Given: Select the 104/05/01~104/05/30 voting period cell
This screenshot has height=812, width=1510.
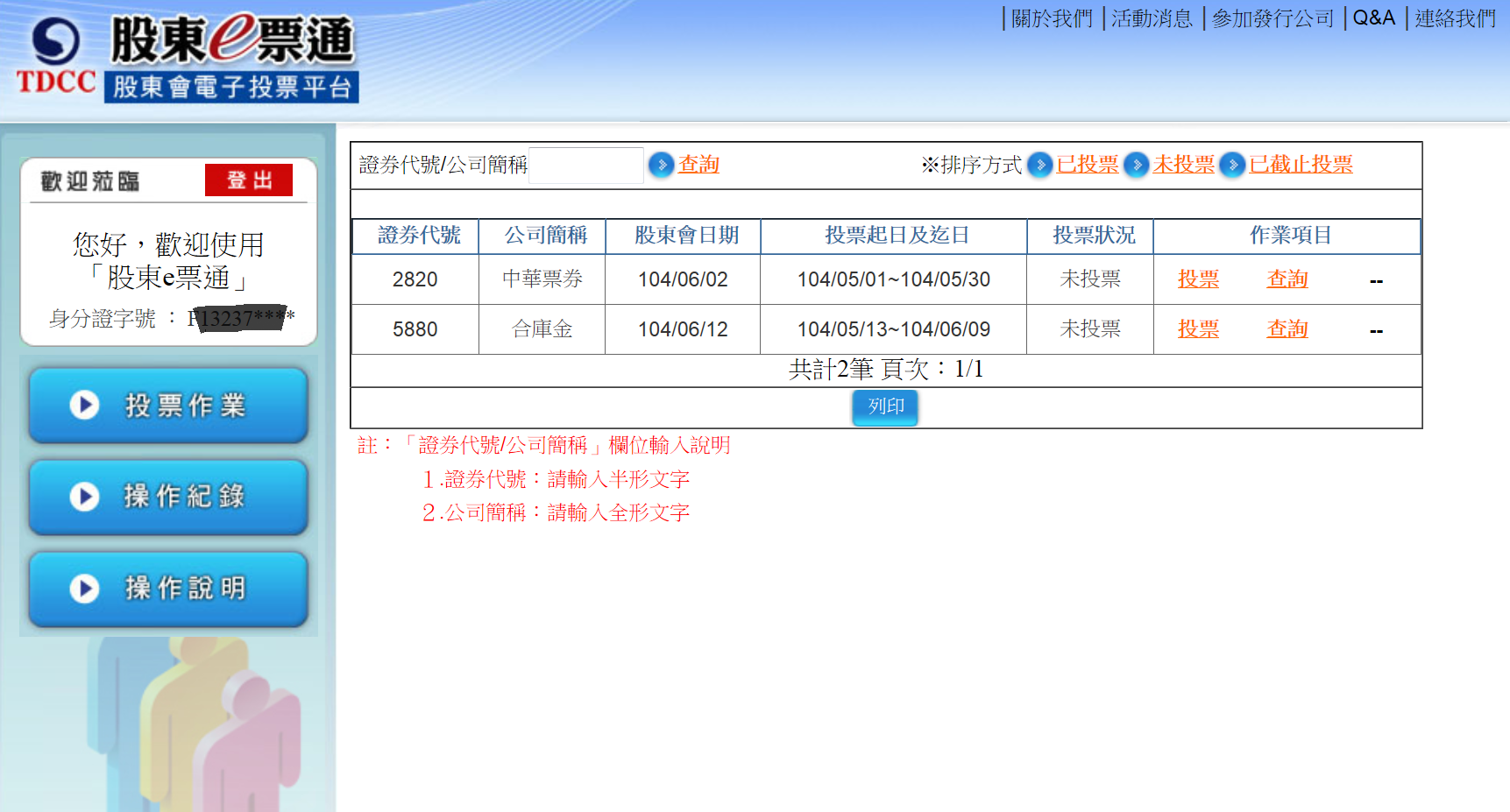Looking at the screenshot, I should click(x=894, y=279).
